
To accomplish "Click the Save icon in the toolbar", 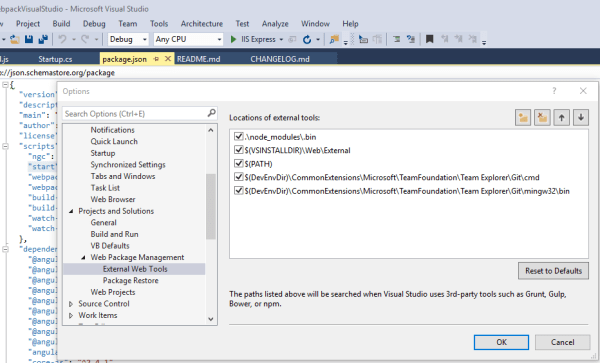I will tap(29, 39).
